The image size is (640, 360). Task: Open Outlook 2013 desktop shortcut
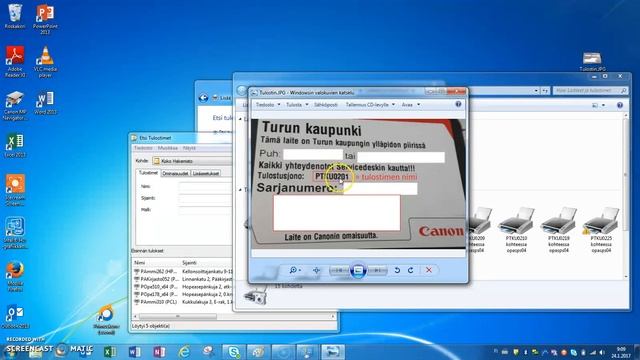coord(15,317)
